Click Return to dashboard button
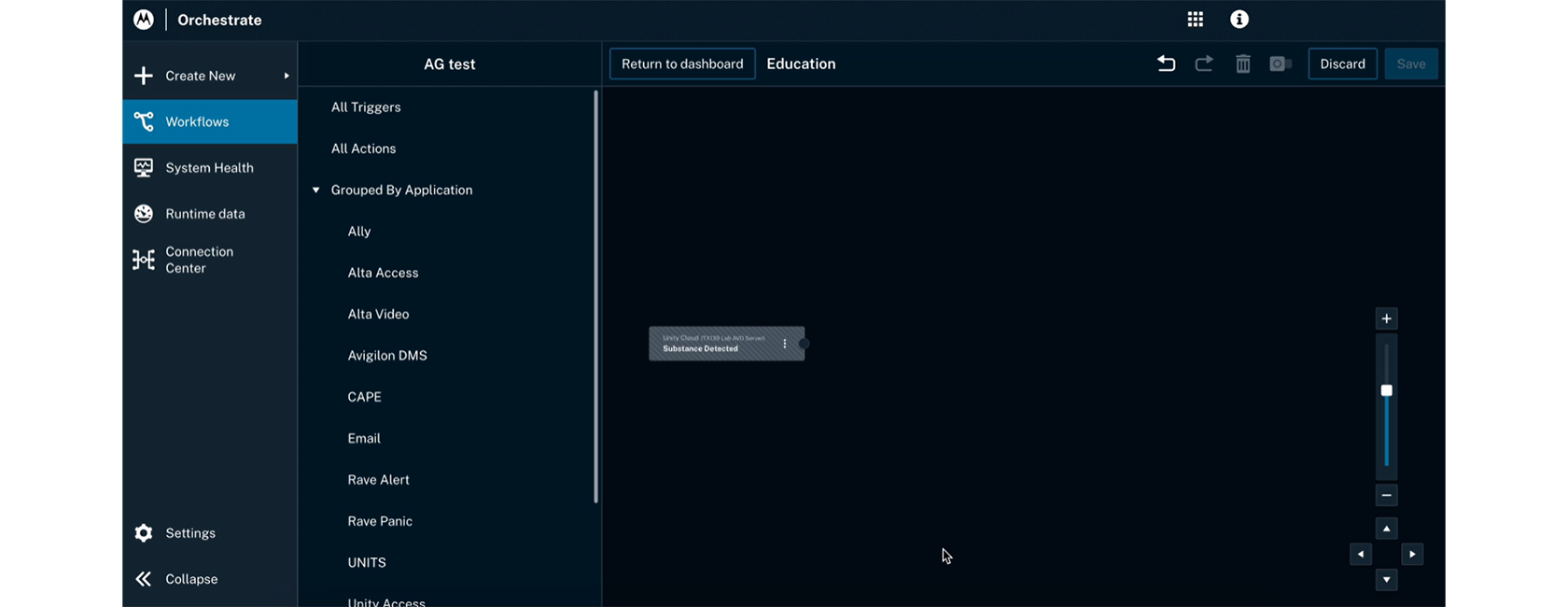The height and width of the screenshot is (607, 1568). (682, 64)
